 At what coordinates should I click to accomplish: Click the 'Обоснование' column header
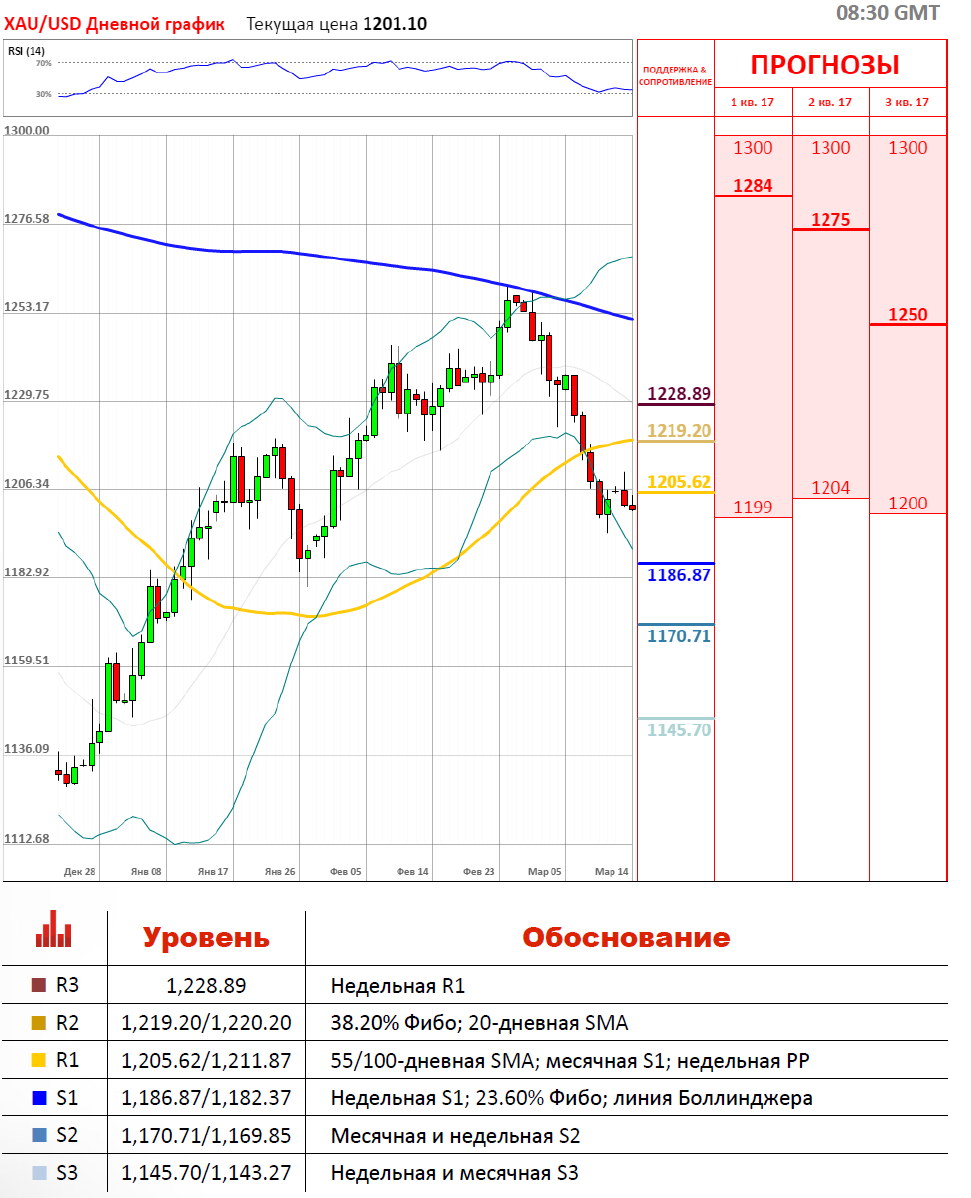tap(626, 938)
